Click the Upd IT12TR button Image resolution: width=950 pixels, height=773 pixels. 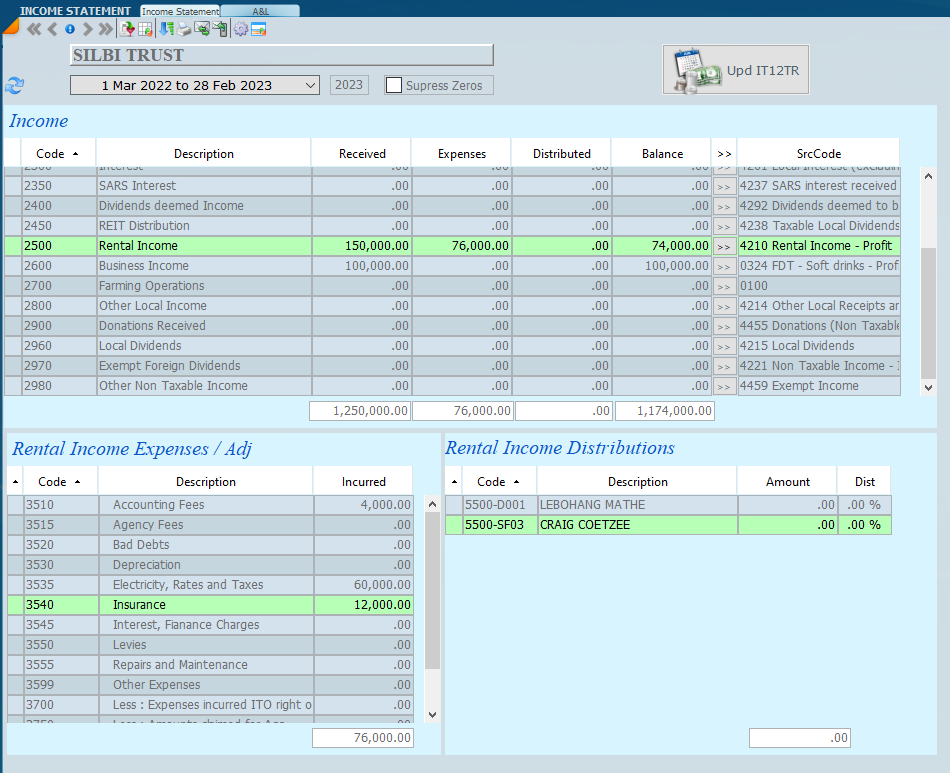pyautogui.click(x=735, y=71)
